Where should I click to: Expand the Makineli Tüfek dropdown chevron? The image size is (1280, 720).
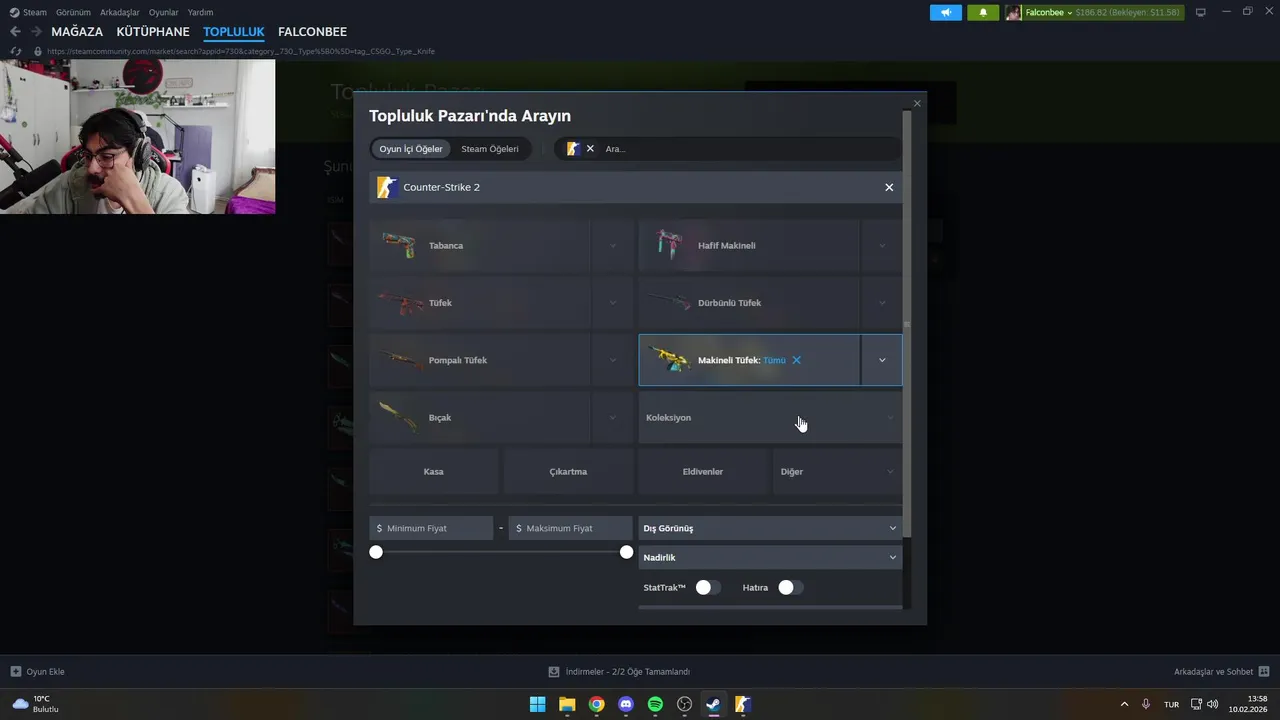tap(882, 360)
